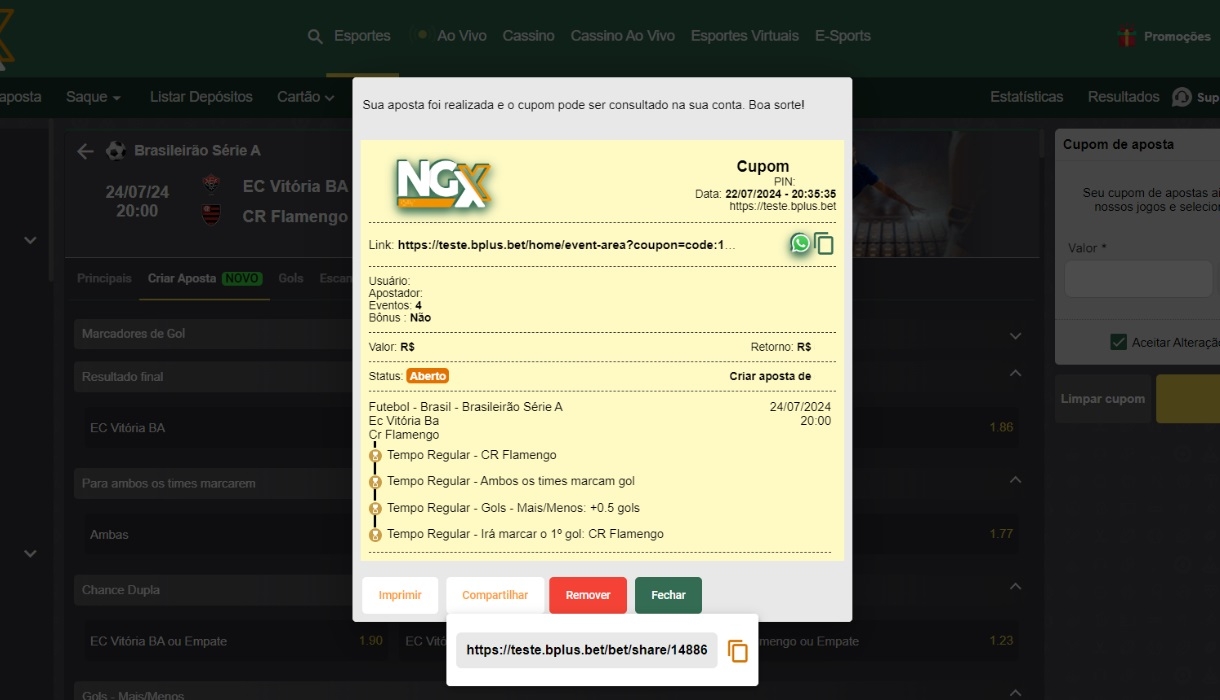Open the Promoções gift icon
This screenshot has width=1220, height=700.
(1127, 37)
